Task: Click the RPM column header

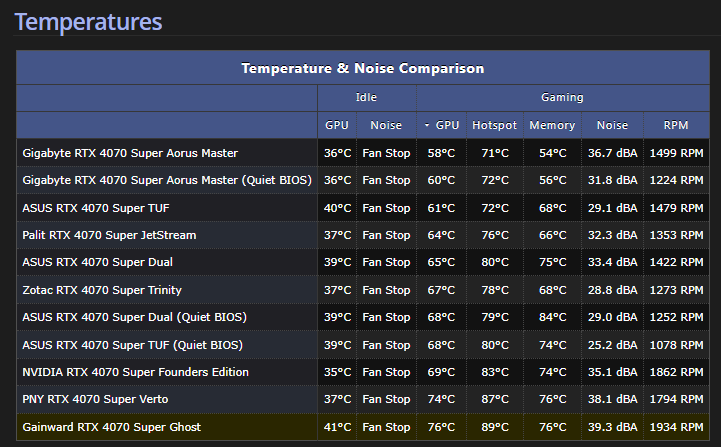Action: [x=675, y=125]
